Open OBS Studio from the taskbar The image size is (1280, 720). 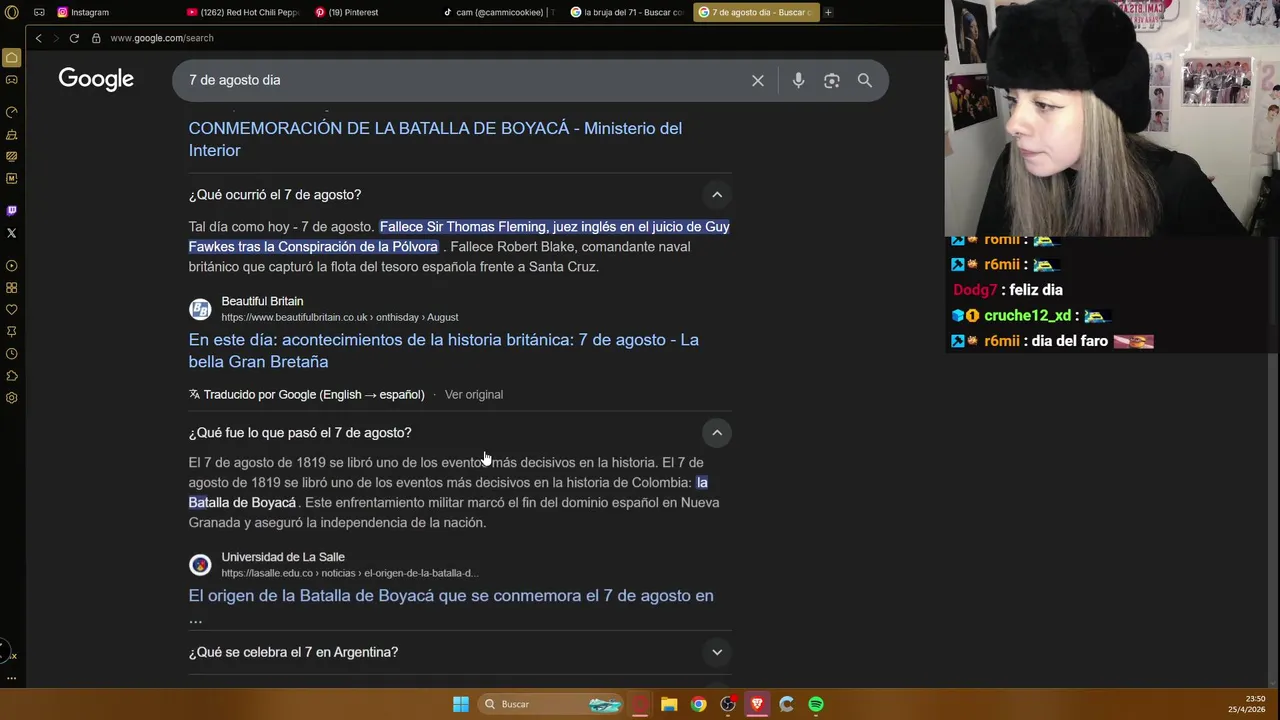(728, 704)
